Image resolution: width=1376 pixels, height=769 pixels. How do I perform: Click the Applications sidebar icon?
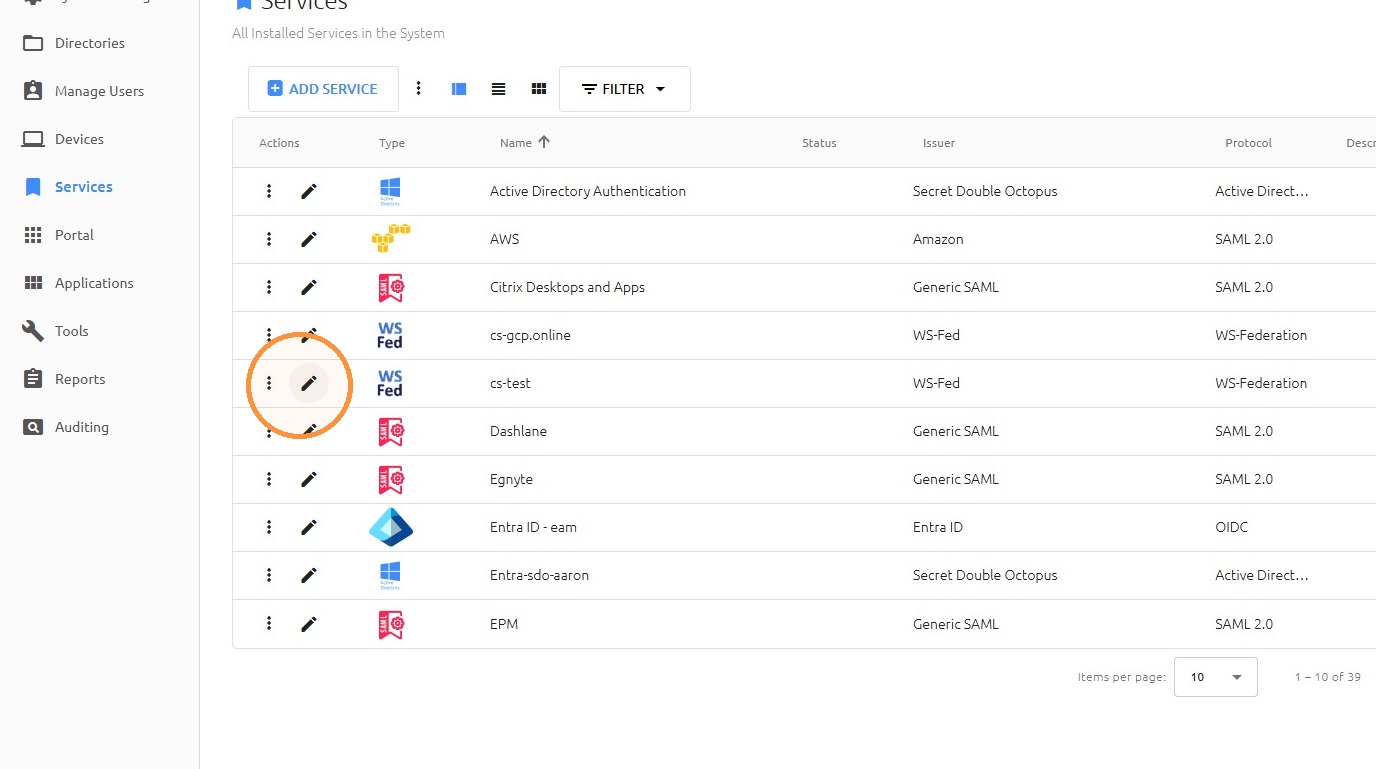(33, 283)
